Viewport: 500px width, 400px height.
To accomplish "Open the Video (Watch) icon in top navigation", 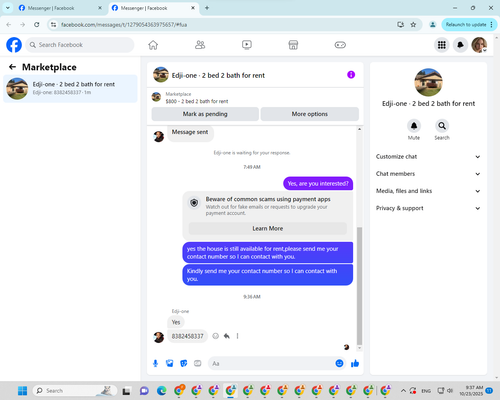I will click(x=247, y=45).
